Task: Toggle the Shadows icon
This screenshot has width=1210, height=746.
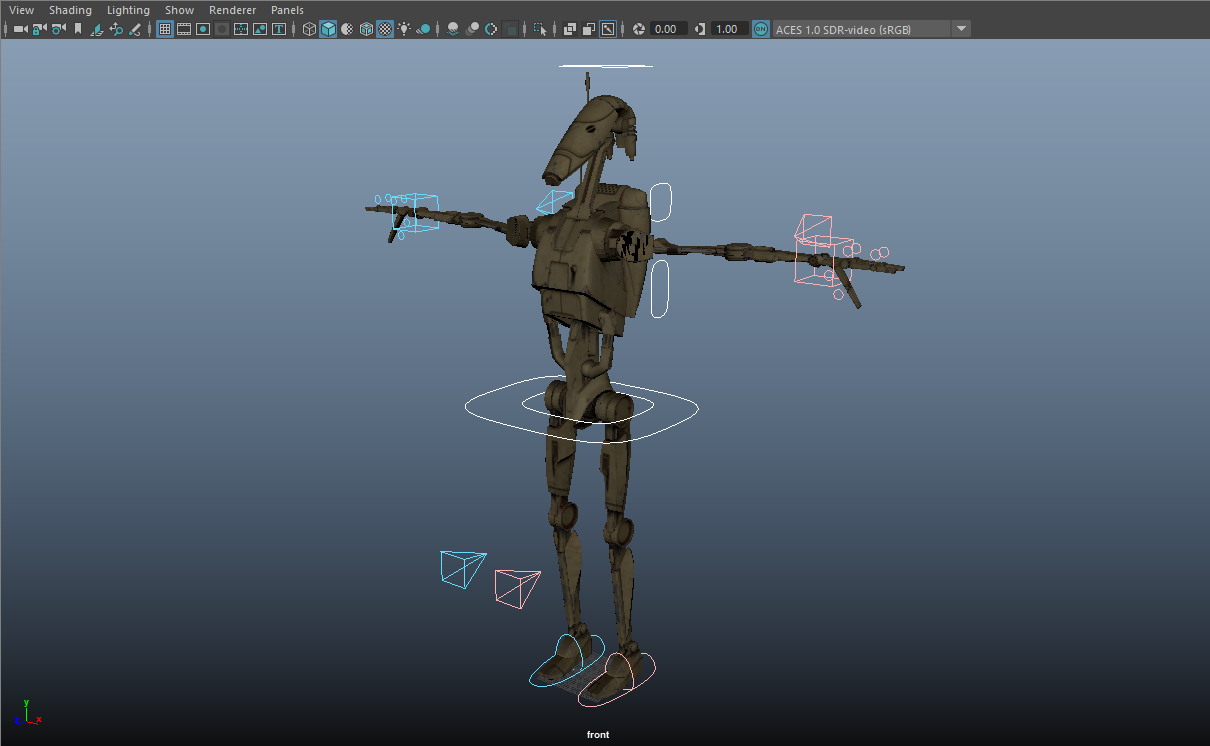Action: pos(423,29)
